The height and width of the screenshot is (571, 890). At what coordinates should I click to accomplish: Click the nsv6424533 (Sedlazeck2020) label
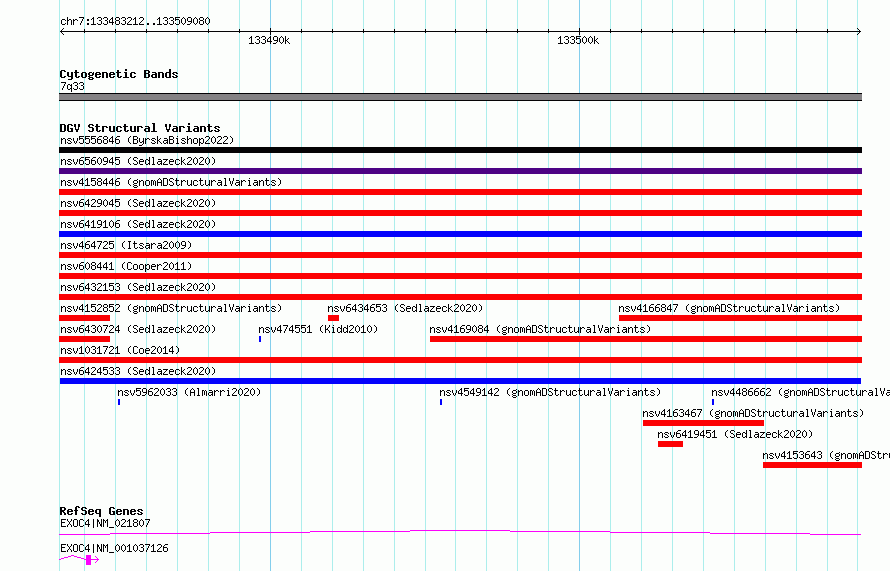[138, 371]
